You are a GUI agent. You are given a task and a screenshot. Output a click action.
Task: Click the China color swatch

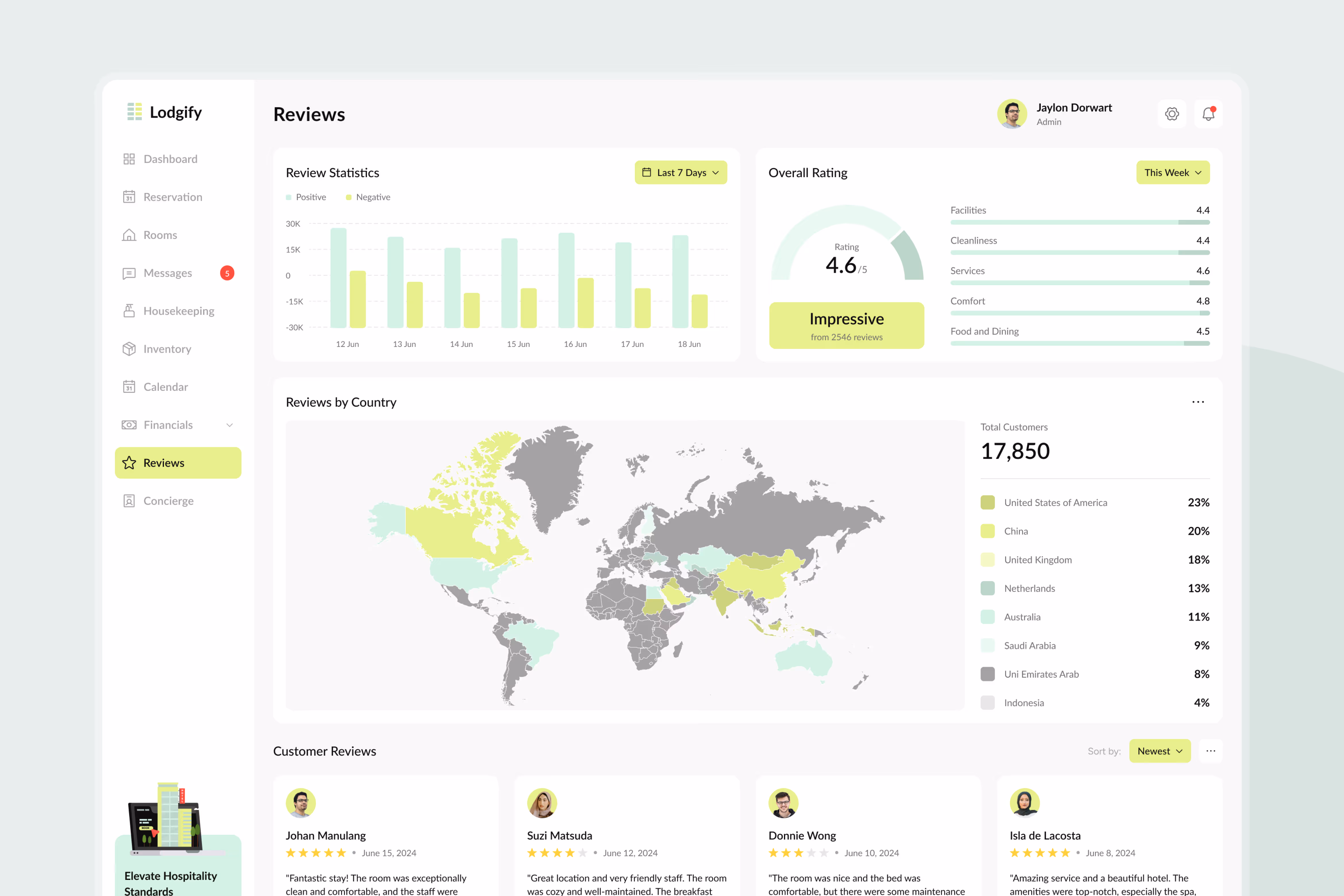coord(987,531)
